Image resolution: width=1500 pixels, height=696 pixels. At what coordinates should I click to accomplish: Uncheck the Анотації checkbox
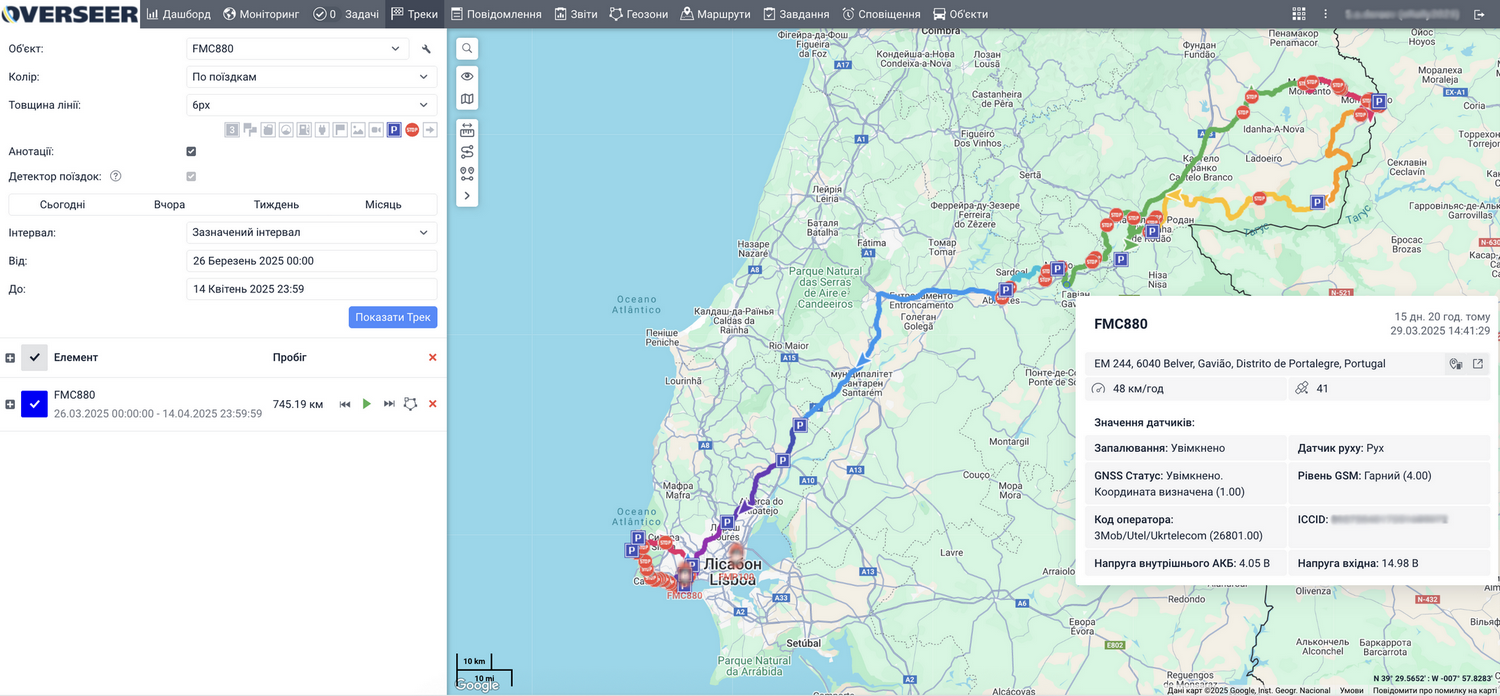tap(191, 151)
